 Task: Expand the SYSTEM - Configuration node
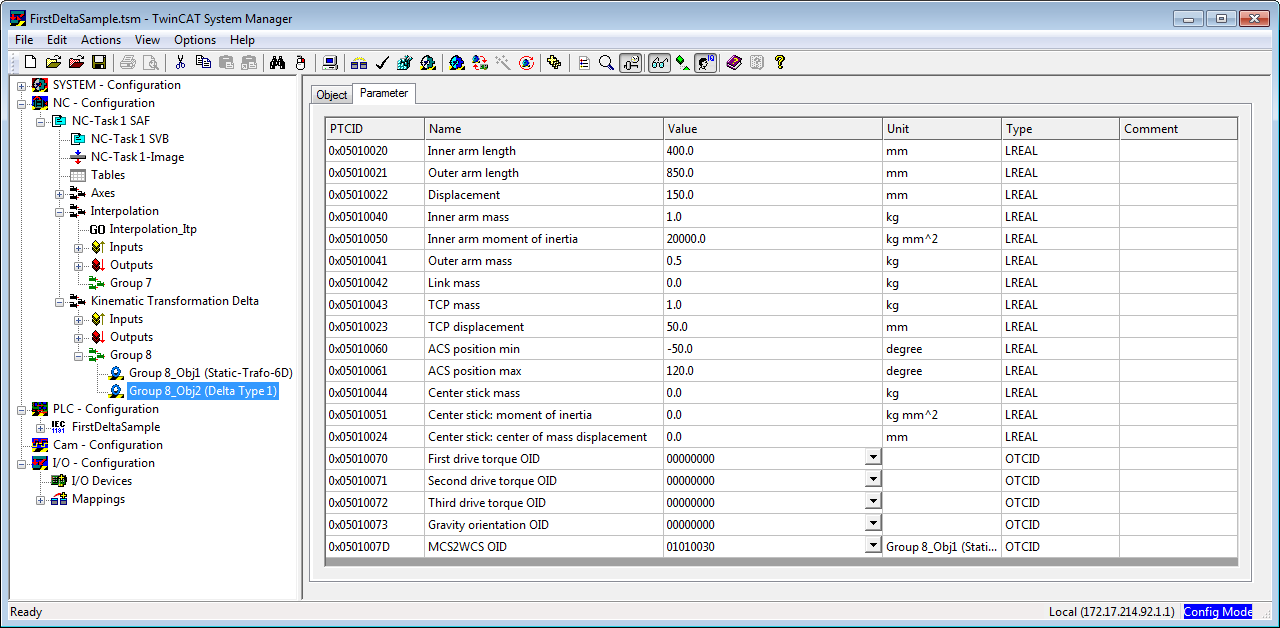(22, 85)
